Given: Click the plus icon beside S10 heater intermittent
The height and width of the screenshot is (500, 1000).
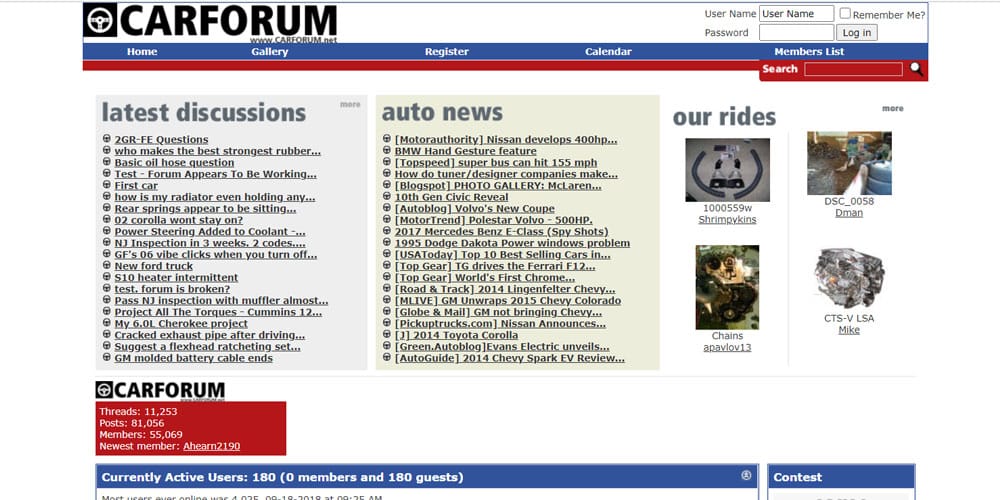Looking at the screenshot, I should click(107, 276).
